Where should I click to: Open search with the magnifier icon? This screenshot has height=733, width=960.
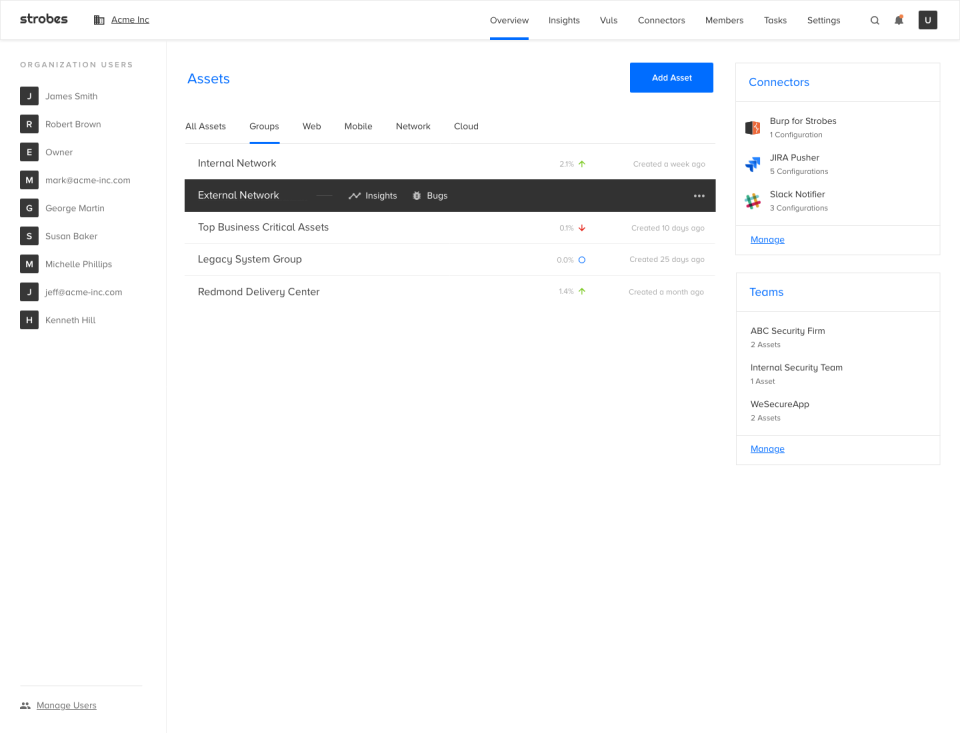874,20
